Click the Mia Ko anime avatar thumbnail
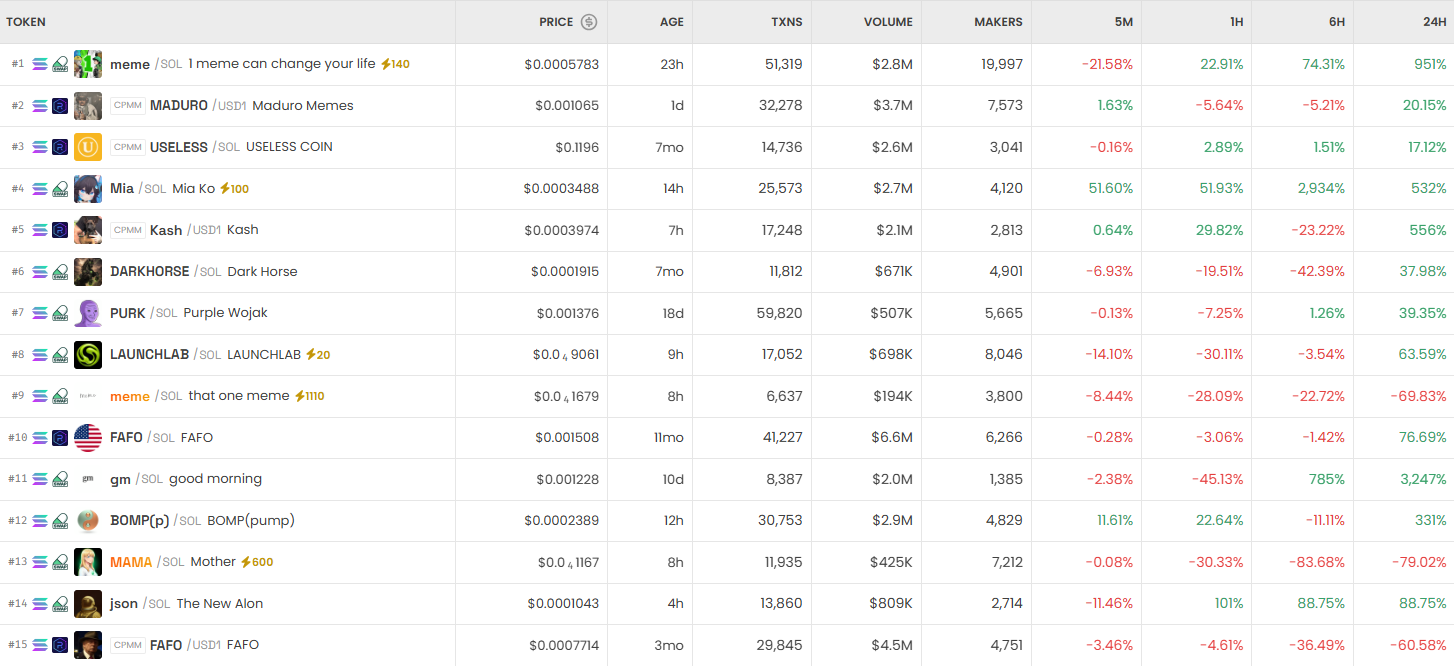The width and height of the screenshot is (1454, 666). (x=88, y=189)
